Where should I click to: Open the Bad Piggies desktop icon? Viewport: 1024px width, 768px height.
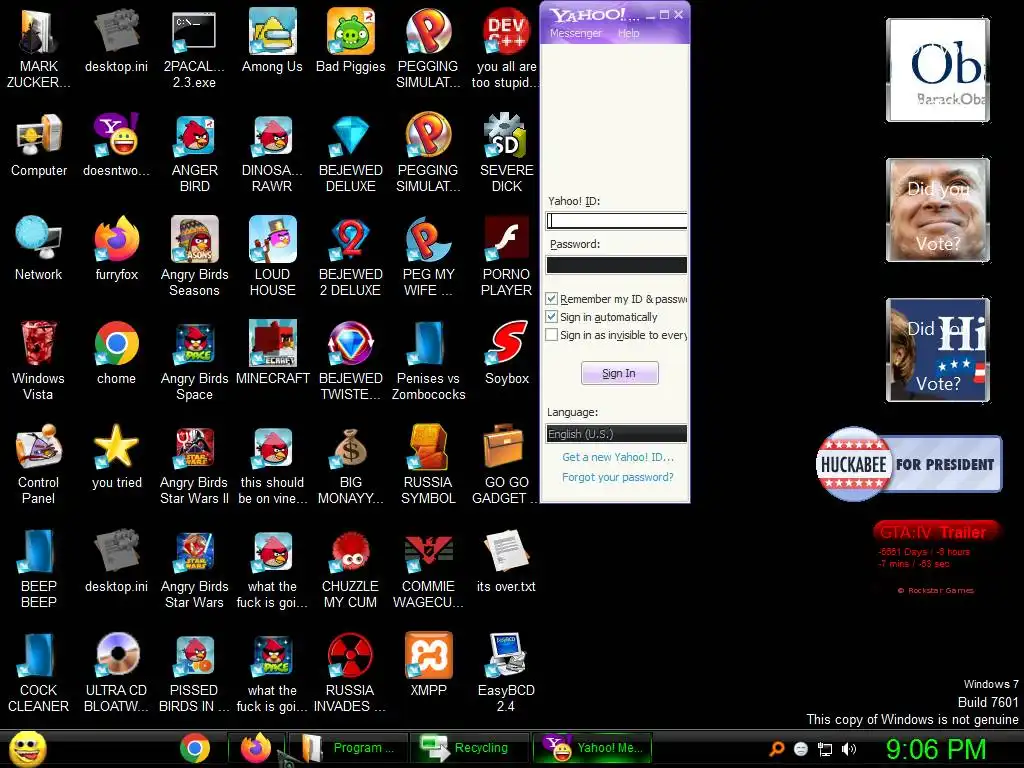(x=351, y=40)
